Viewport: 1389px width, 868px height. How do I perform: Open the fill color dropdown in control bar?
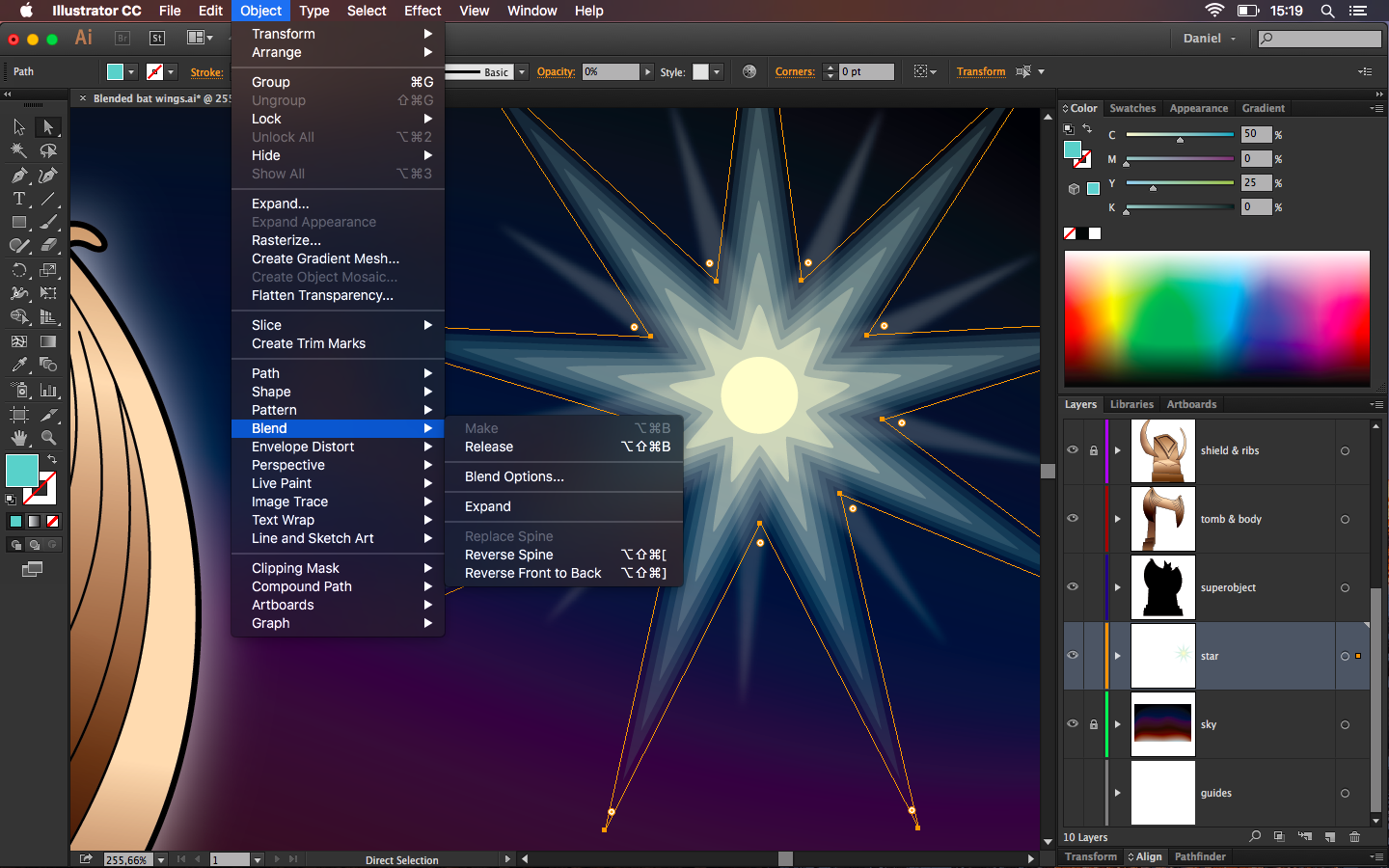131,71
